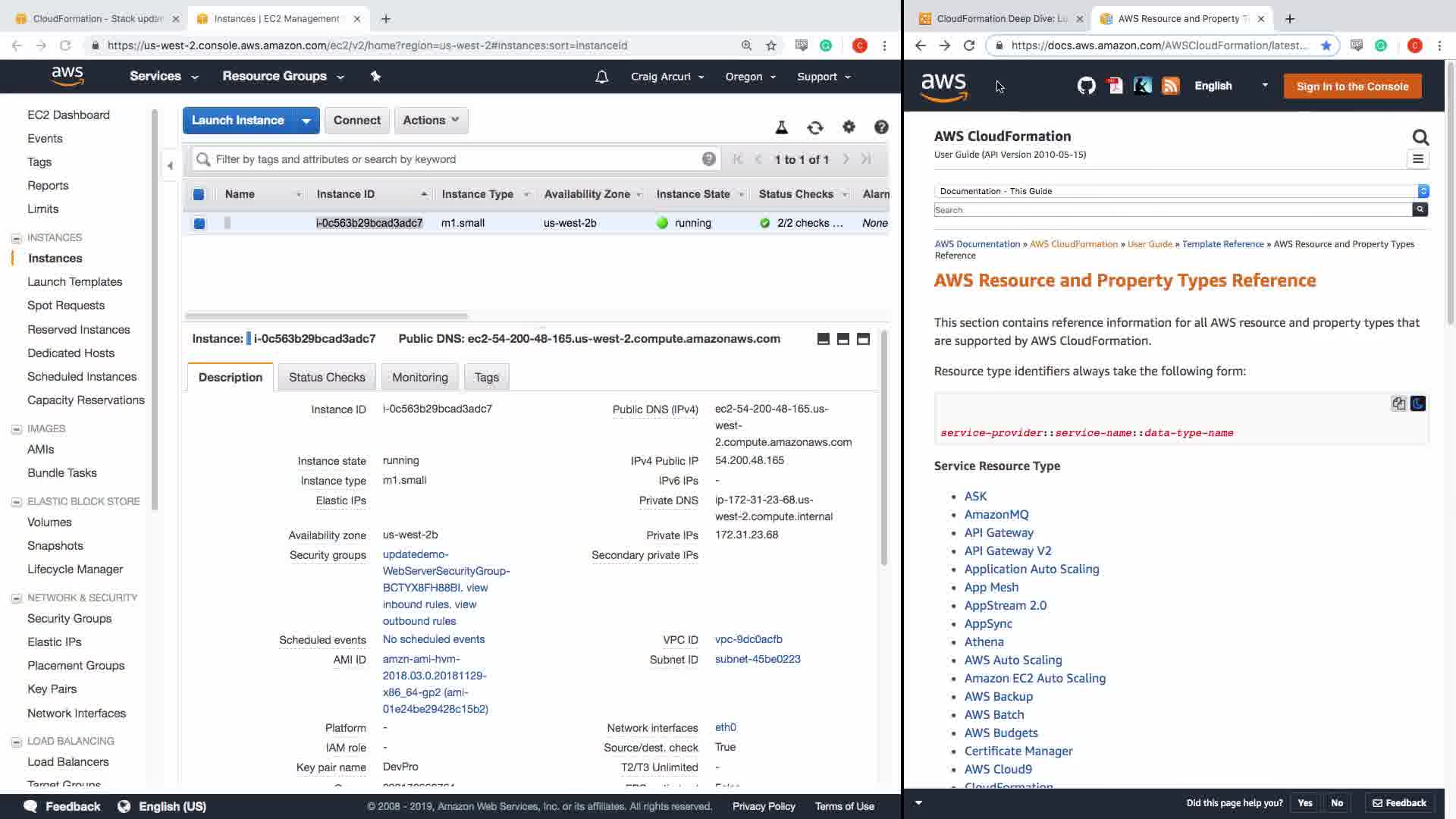This screenshot has height=819, width=1456.
Task: Click the refresh instances icon
Action: (x=815, y=127)
